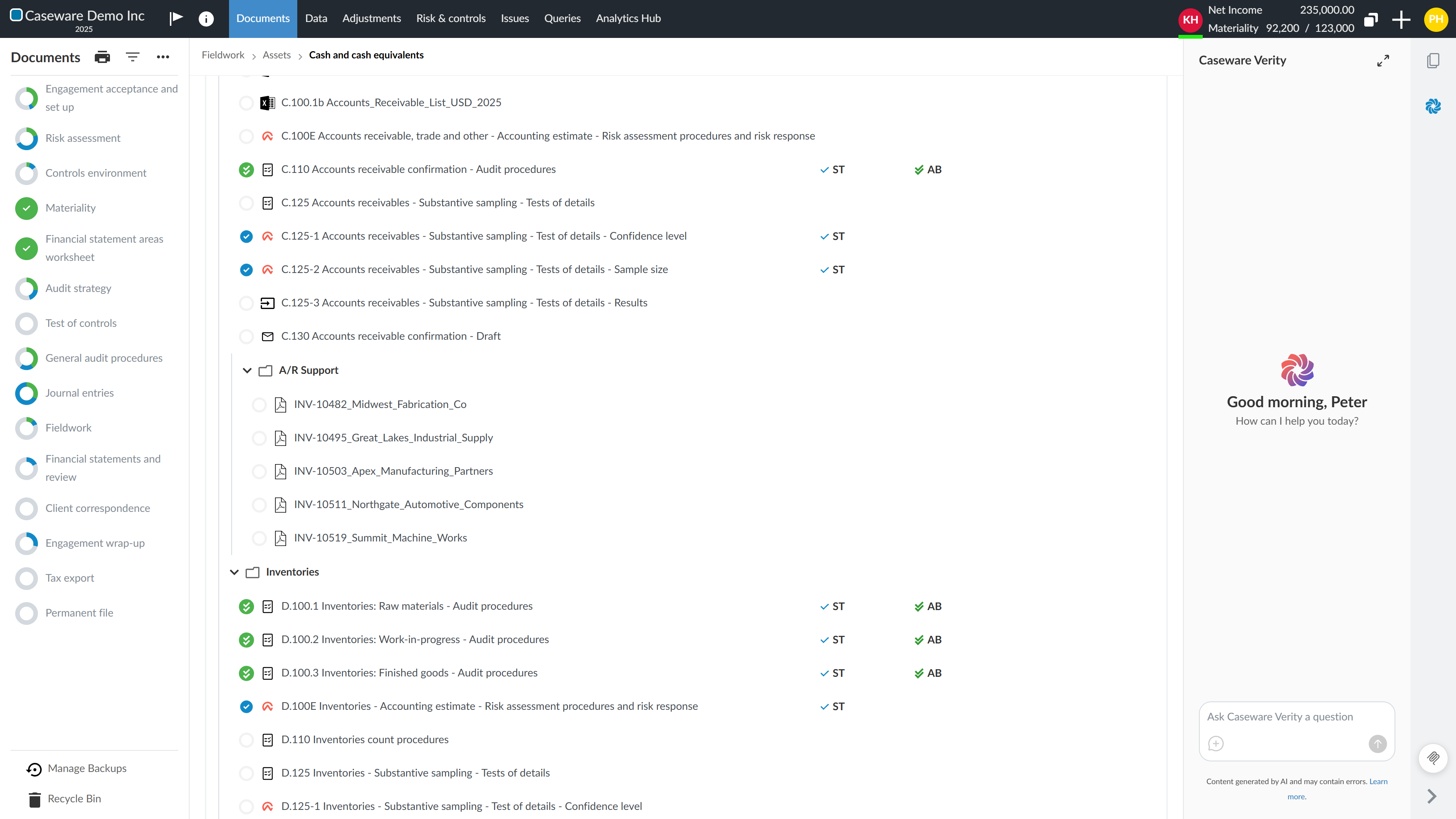This screenshot has height=819, width=1456.
Task: Open the paperclip annotations icon
Action: tap(1433, 758)
